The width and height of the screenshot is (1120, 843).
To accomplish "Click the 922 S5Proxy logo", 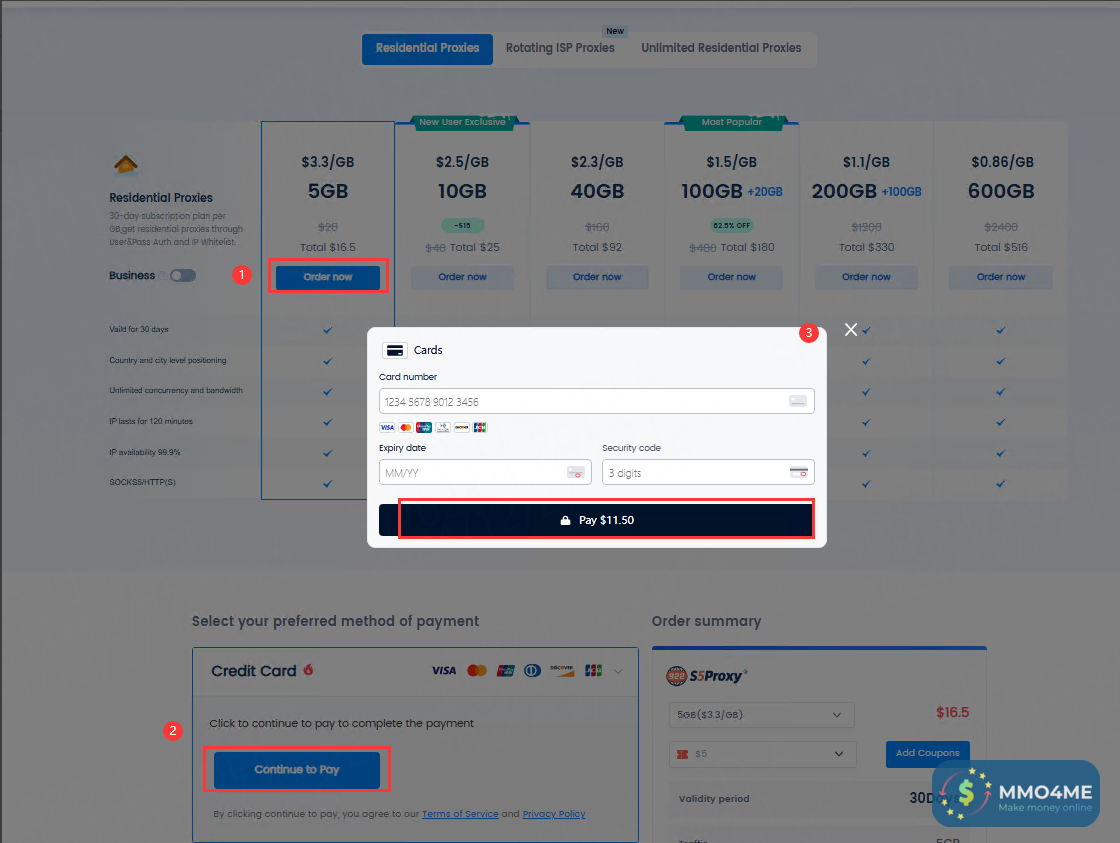I will coord(706,675).
